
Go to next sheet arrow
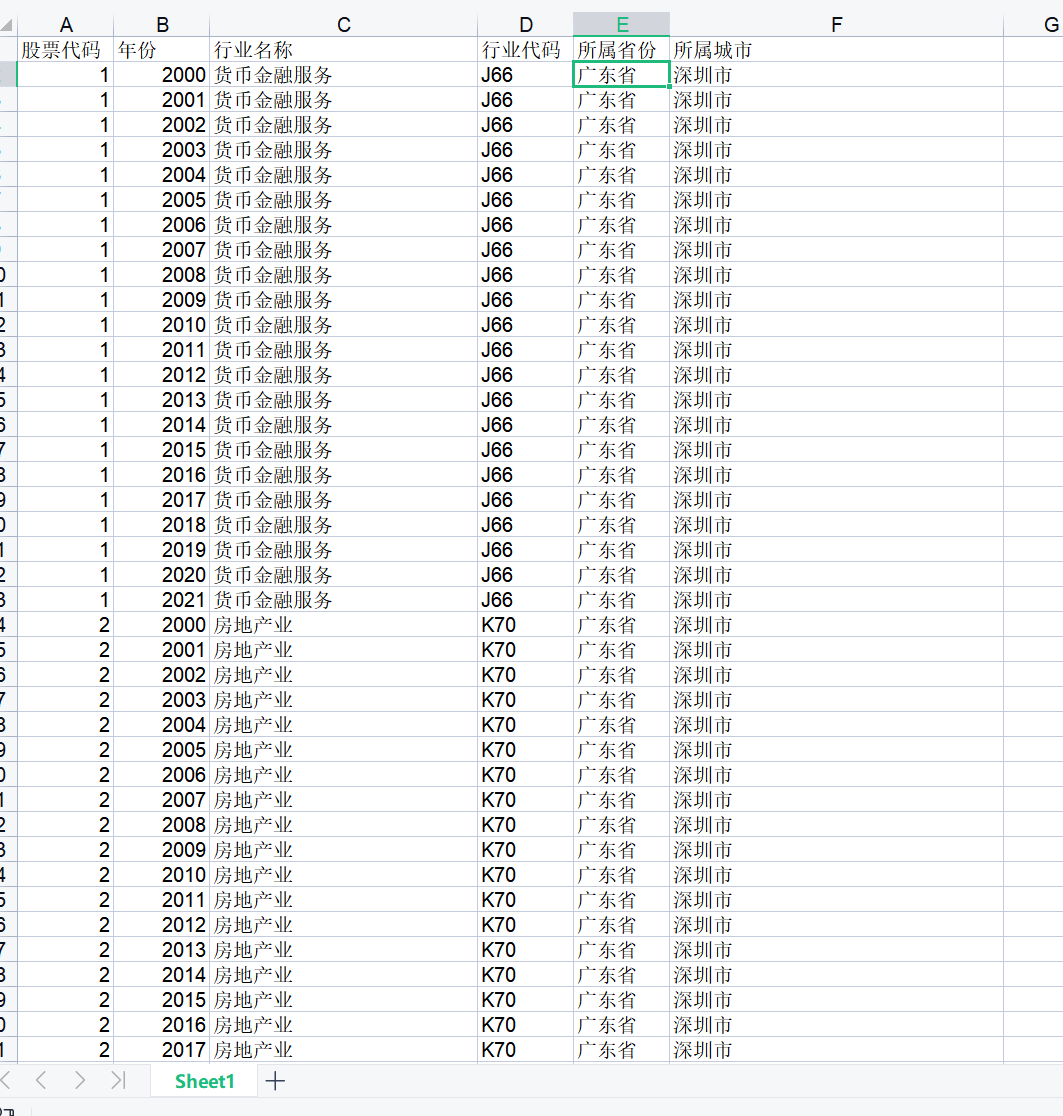tap(80, 1080)
